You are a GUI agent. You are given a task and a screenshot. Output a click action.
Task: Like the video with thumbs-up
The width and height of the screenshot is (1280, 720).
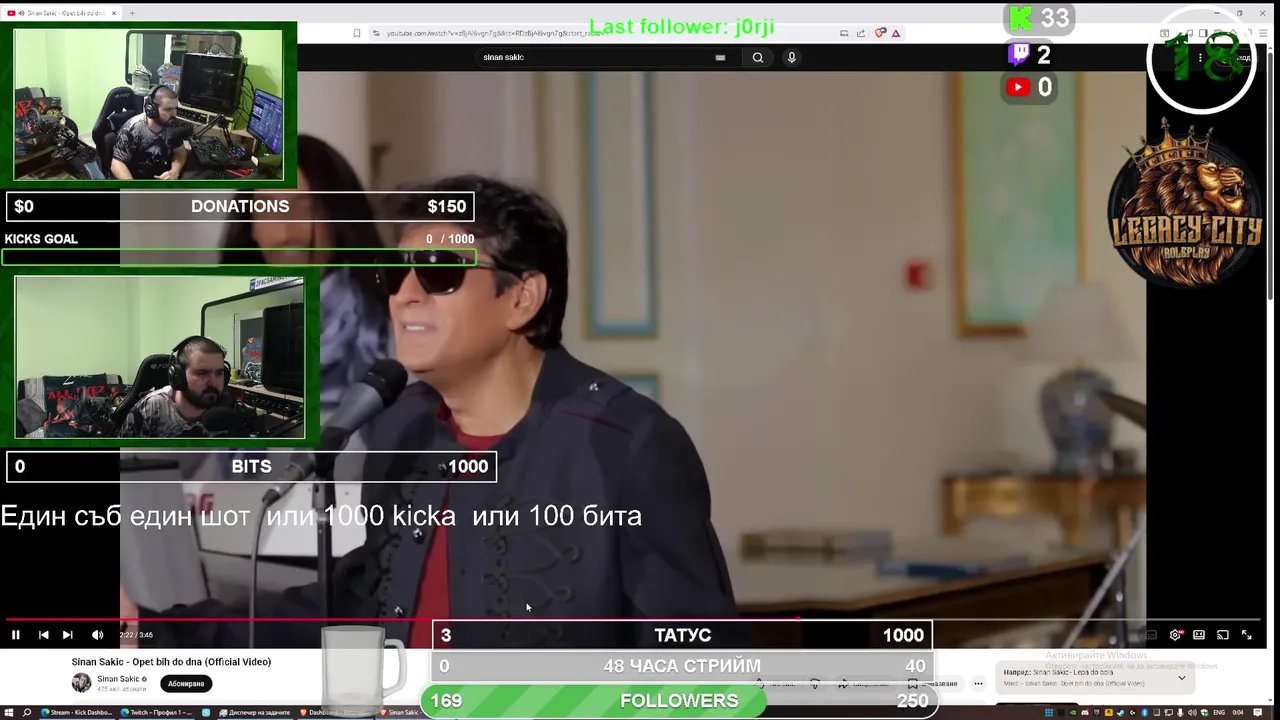coord(777,684)
